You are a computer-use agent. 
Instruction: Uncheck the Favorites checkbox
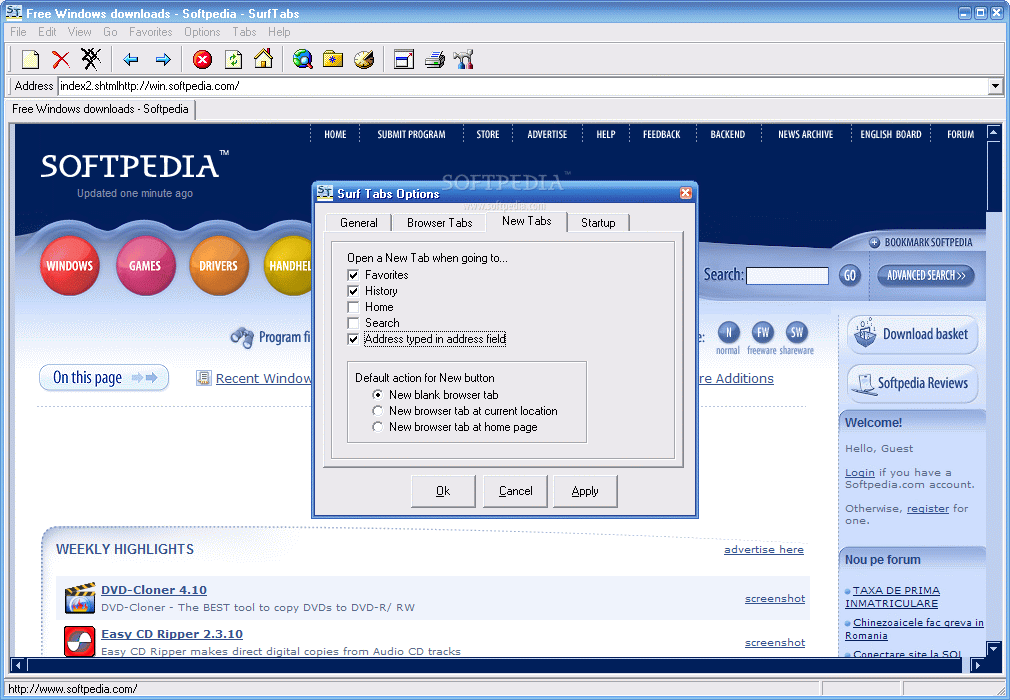(353, 275)
